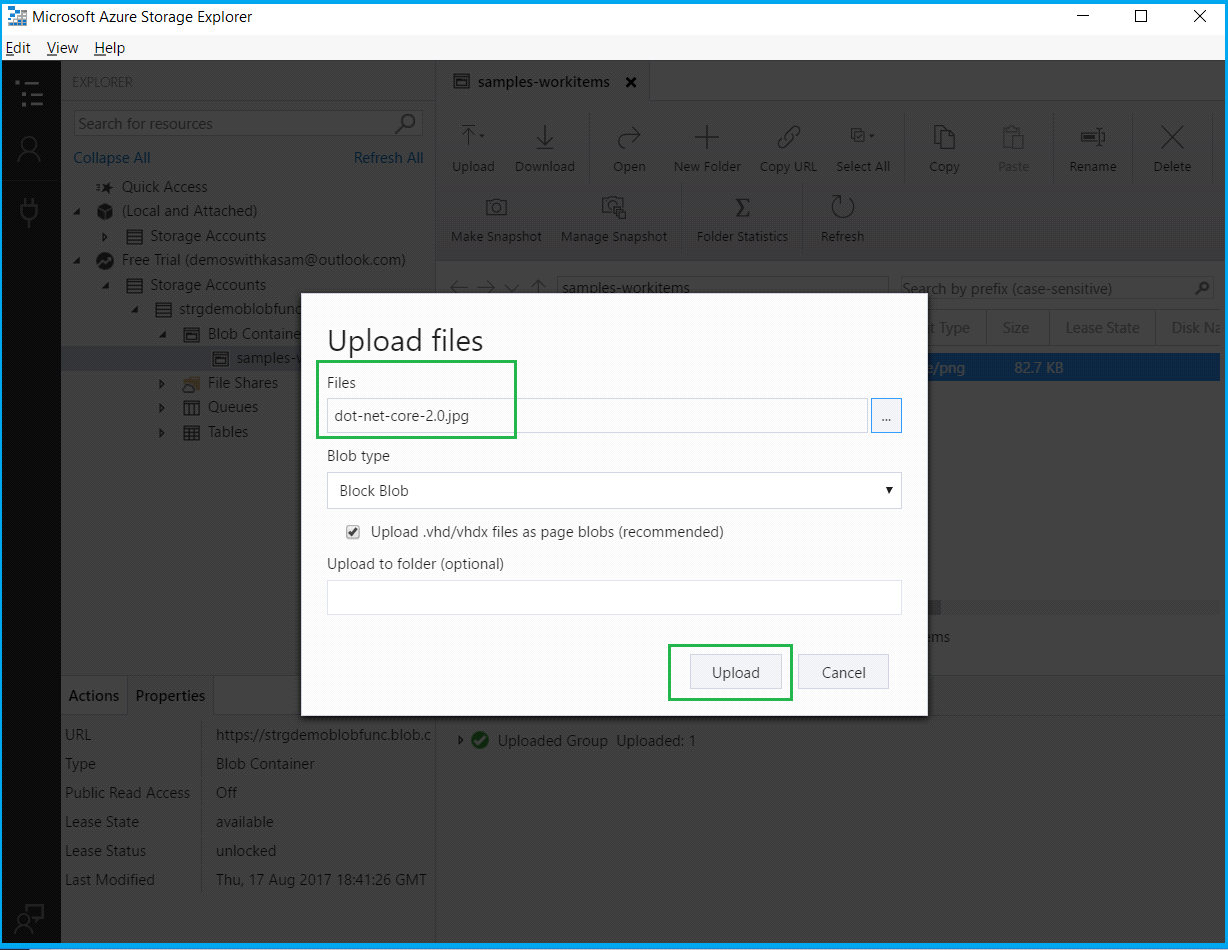
Task: Click the browse "..." button beside Files
Action: click(886, 416)
